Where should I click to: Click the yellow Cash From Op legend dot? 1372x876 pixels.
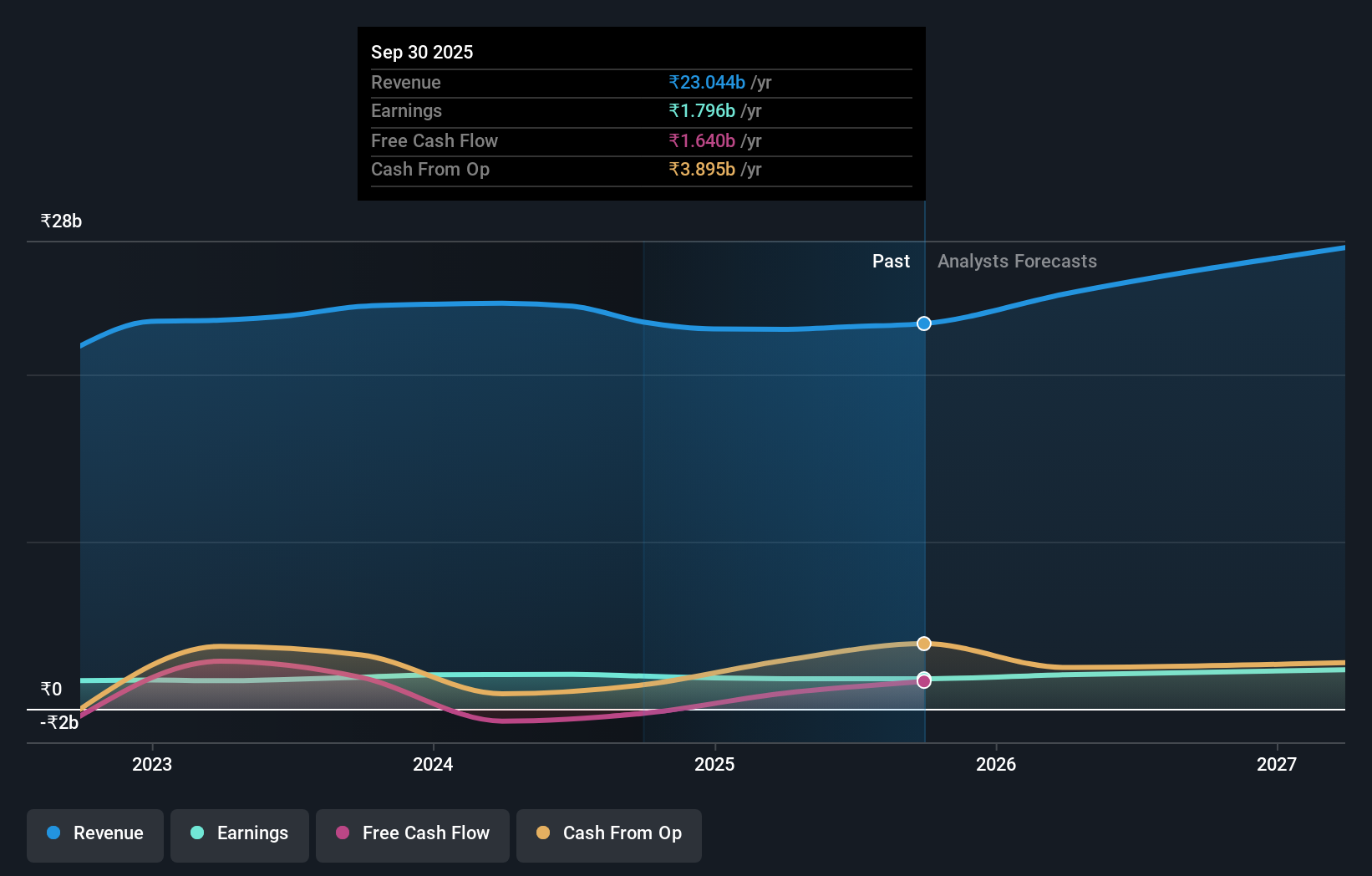click(544, 833)
